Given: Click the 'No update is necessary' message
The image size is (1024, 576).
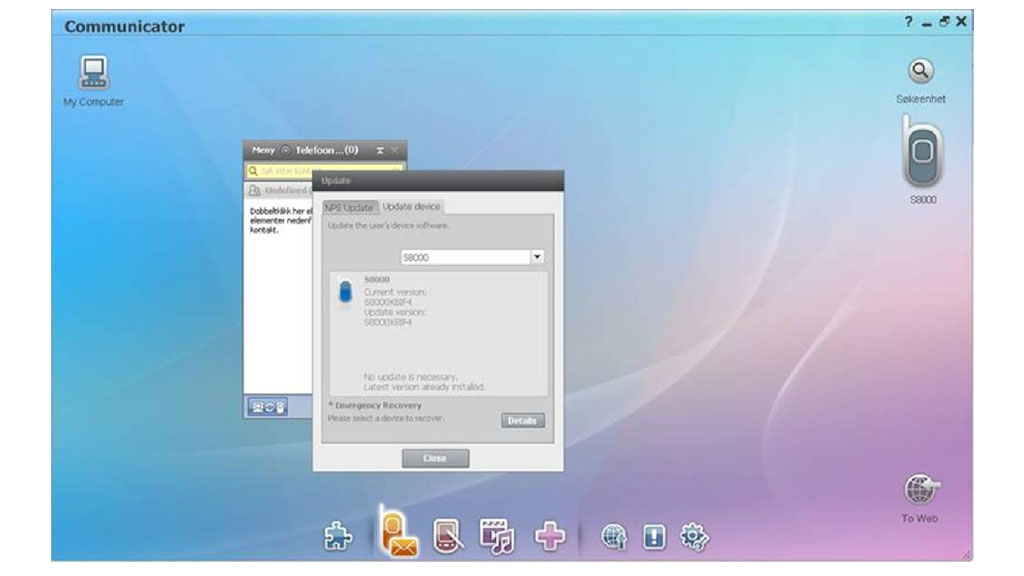Looking at the screenshot, I should (x=410, y=377).
